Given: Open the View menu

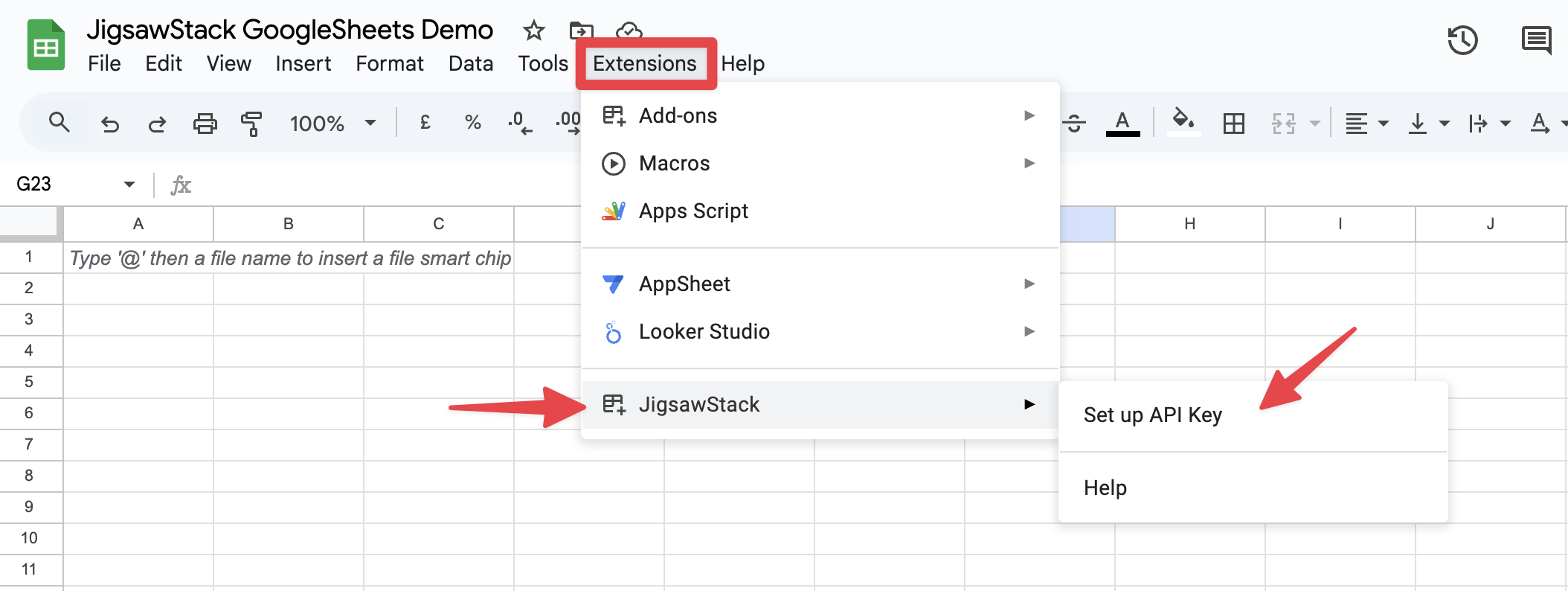Looking at the screenshot, I should click(x=228, y=64).
